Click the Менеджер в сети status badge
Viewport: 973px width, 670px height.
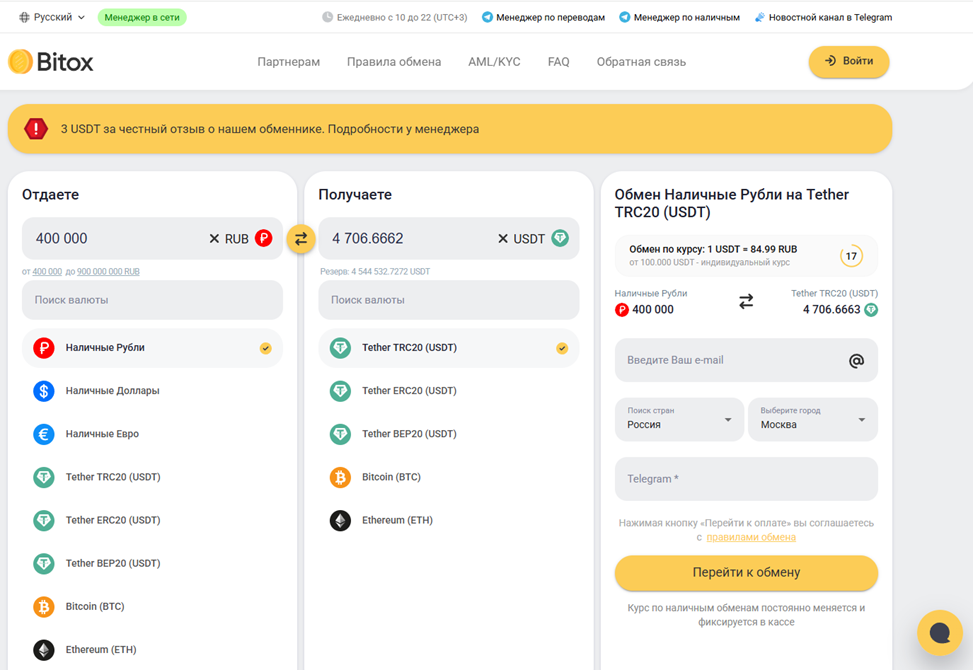coord(142,17)
